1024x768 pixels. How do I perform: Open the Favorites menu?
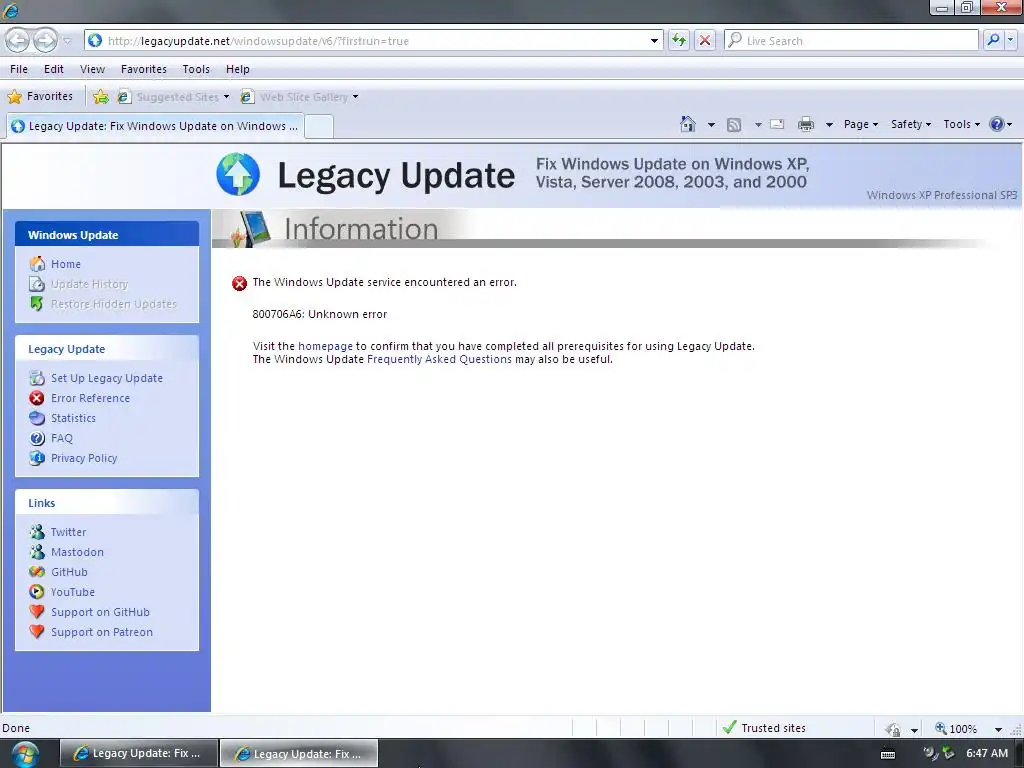144,69
